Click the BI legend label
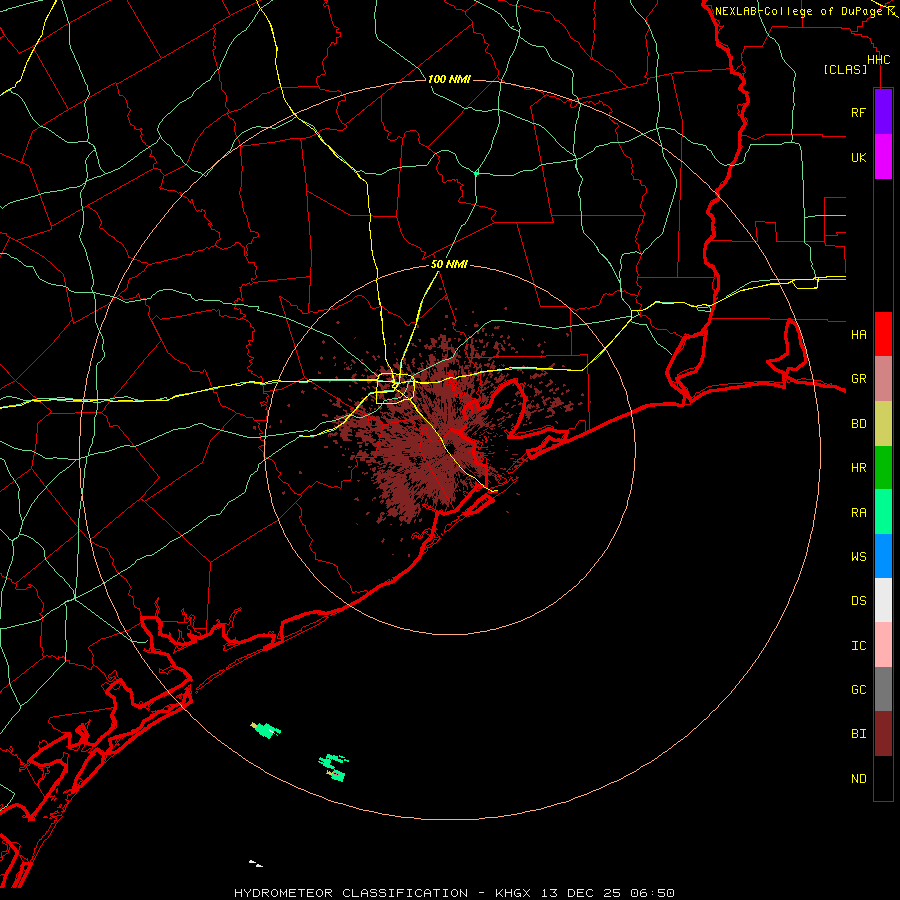Screen dimensions: 900x900 tap(858, 734)
